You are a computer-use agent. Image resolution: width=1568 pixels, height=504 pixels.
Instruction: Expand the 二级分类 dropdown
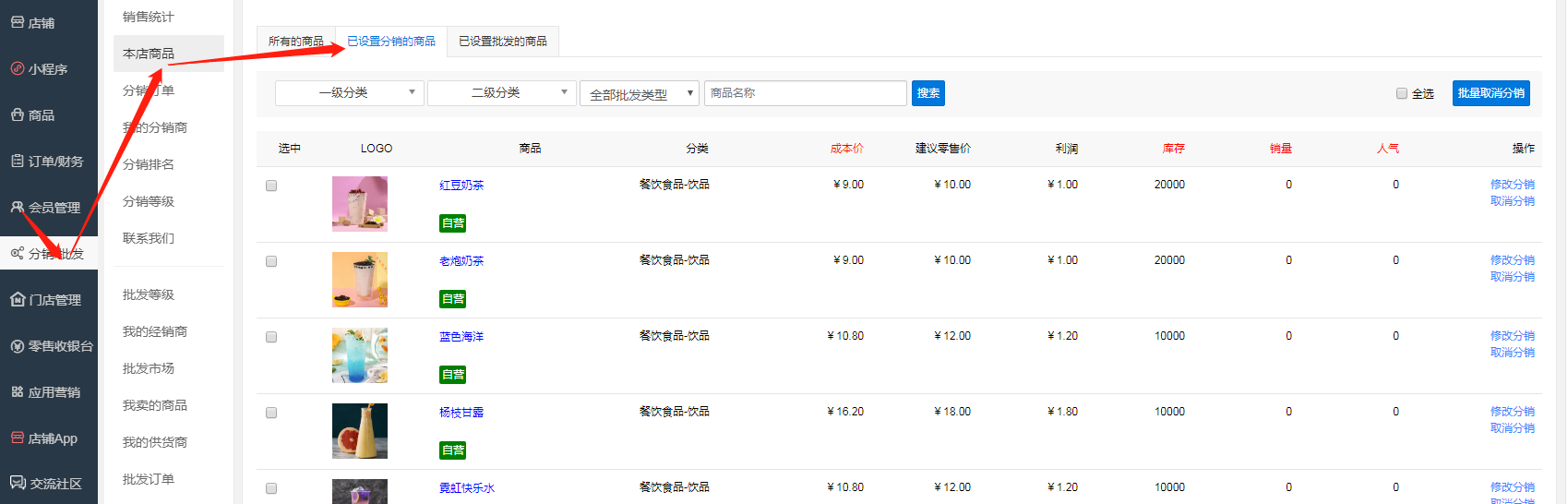[x=502, y=93]
